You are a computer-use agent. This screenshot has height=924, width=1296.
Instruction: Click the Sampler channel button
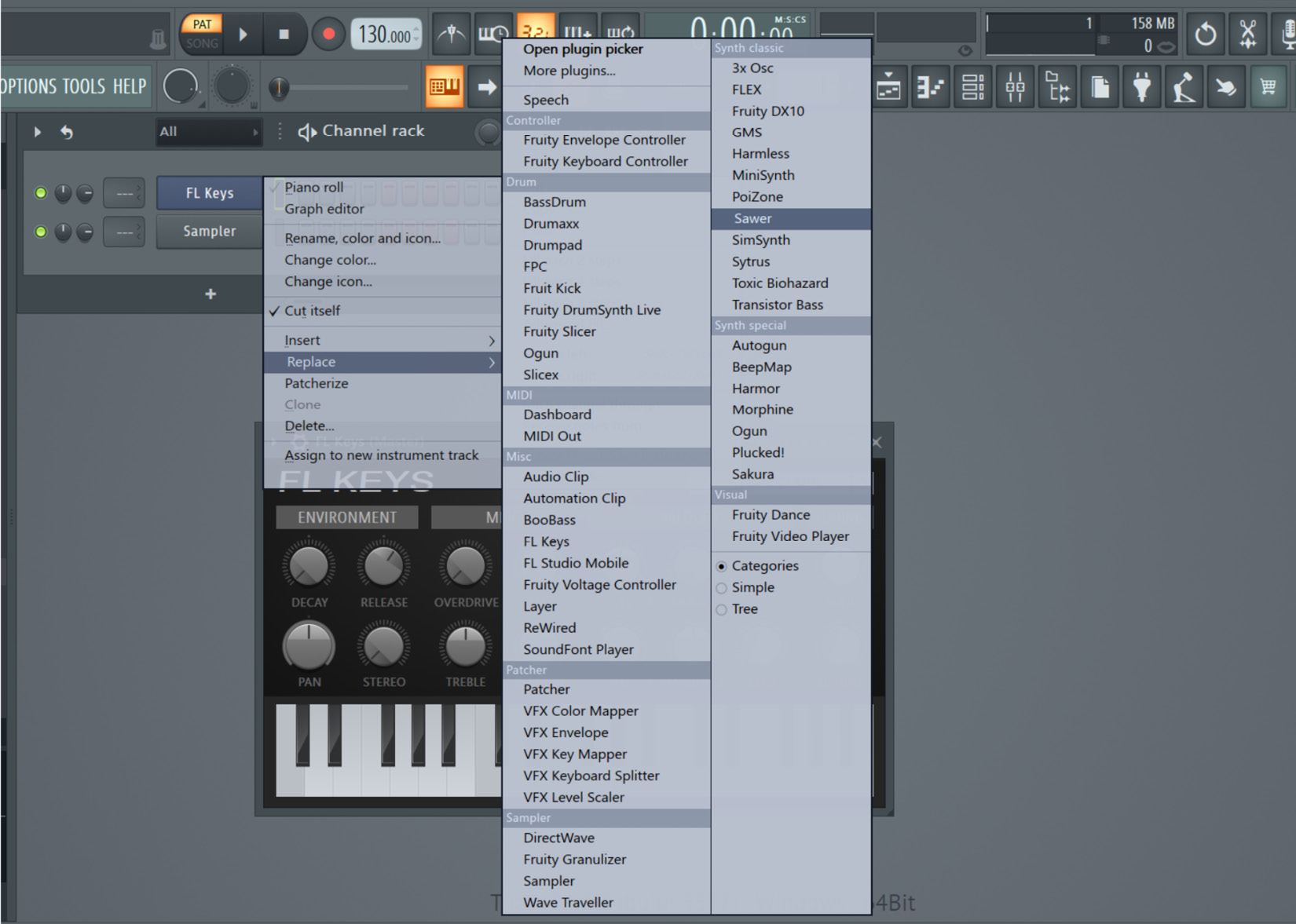click(210, 232)
